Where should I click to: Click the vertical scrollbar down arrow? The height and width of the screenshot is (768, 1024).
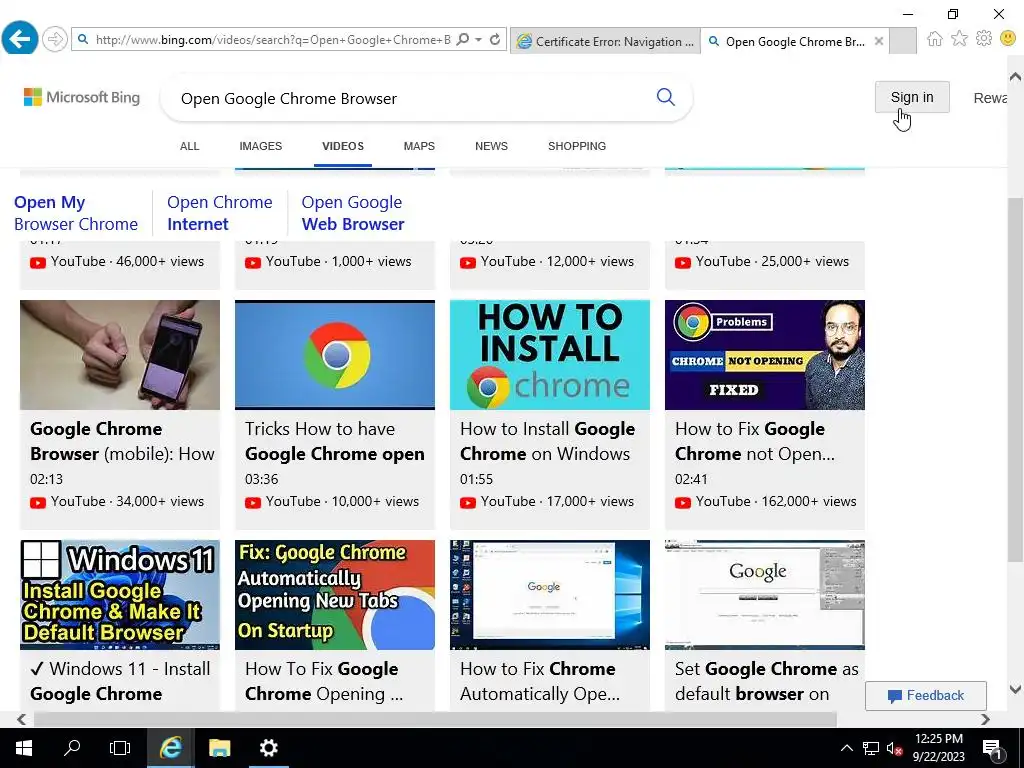click(1016, 689)
